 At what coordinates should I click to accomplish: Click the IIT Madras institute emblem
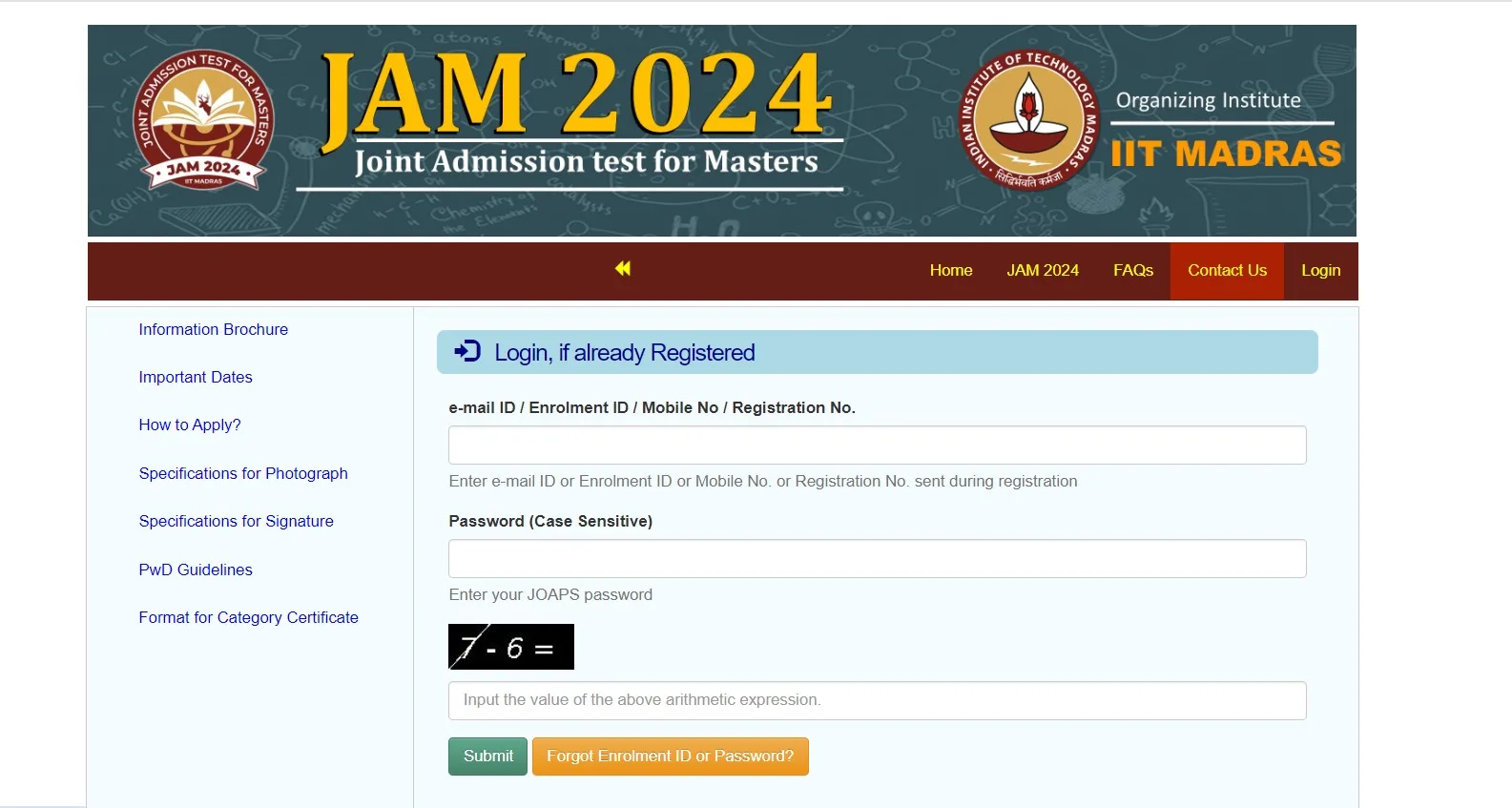(x=1028, y=120)
